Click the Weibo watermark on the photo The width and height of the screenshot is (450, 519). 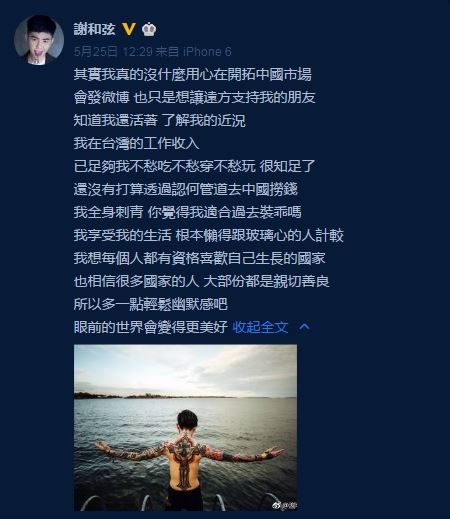(284, 505)
